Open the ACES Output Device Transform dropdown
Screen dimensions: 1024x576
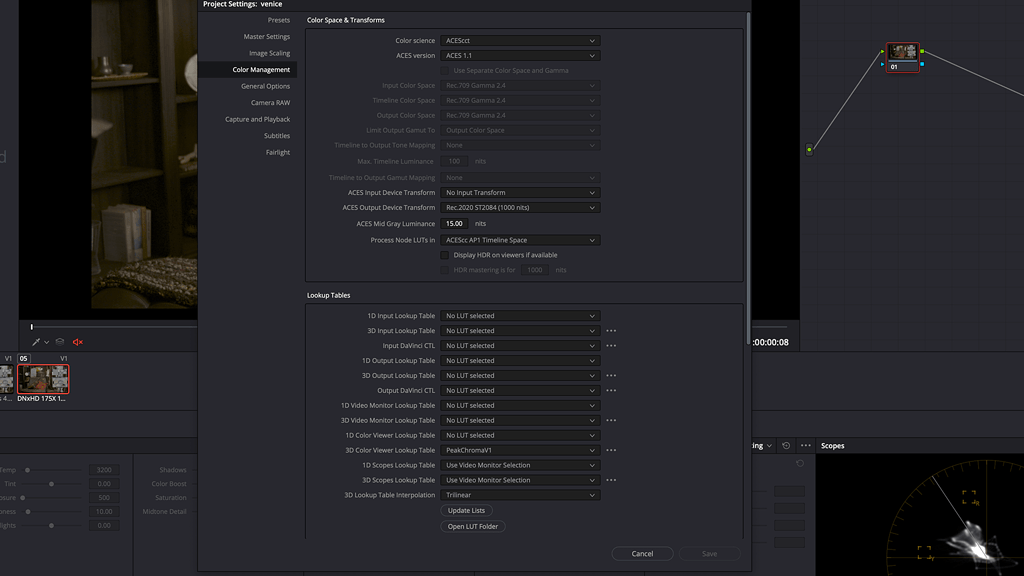pyautogui.click(x=519, y=207)
